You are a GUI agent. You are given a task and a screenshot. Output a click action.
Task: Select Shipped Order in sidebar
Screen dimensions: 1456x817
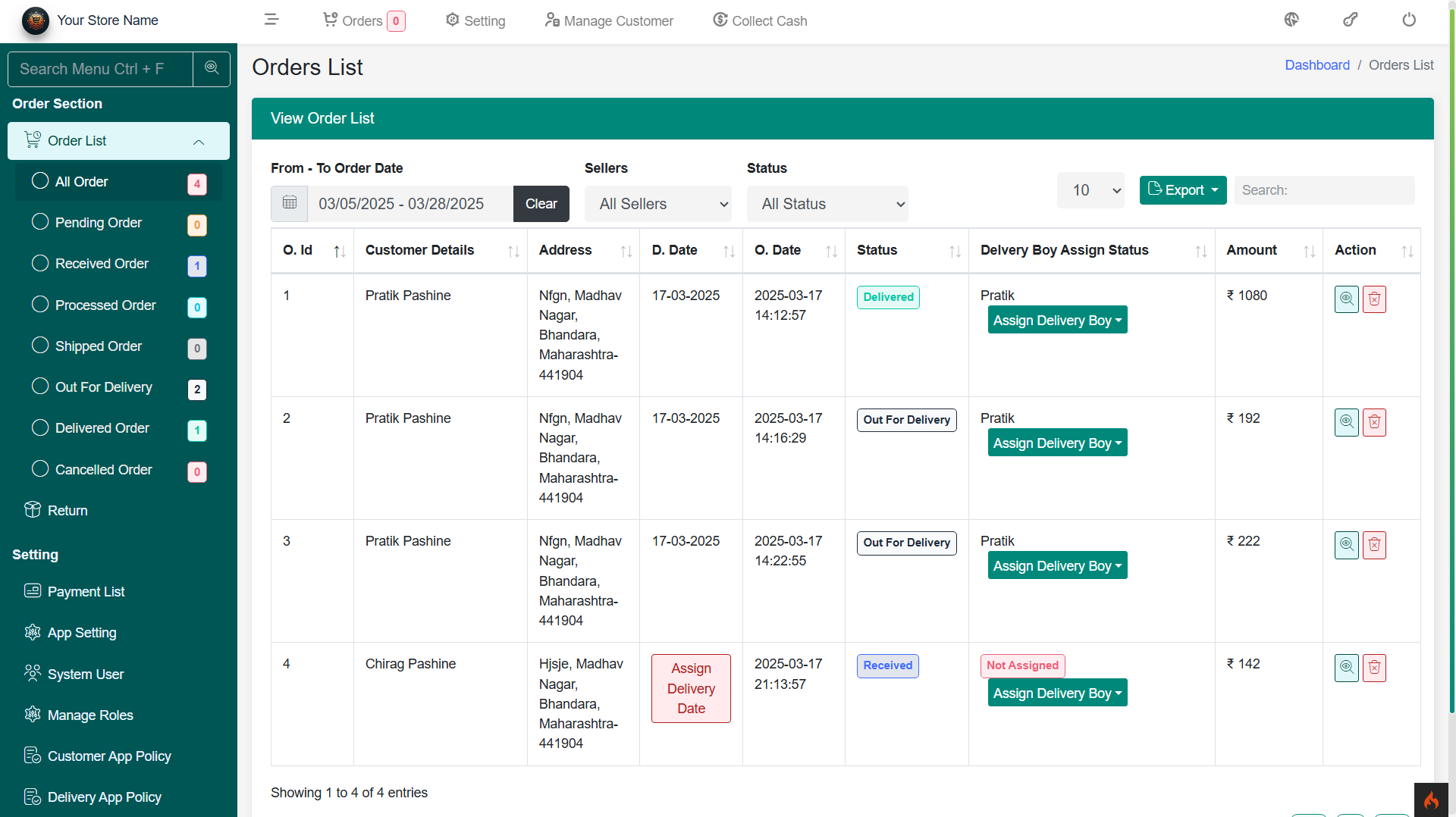[118, 346]
